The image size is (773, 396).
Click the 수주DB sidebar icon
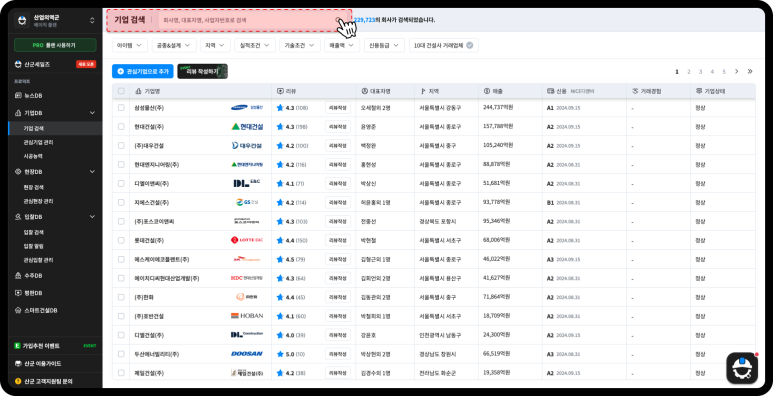point(18,275)
